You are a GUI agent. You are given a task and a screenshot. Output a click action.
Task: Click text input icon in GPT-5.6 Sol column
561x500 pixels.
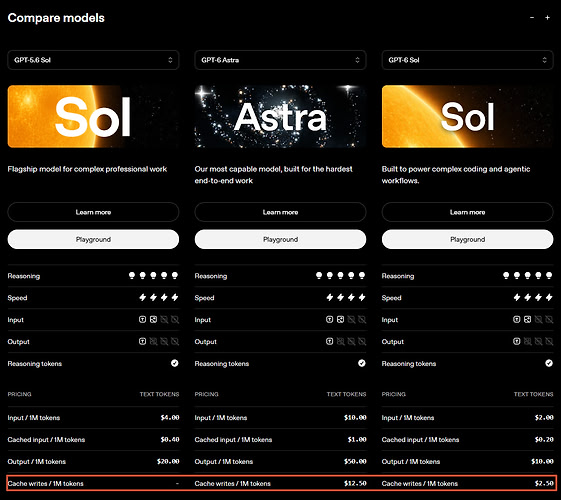pos(142,319)
